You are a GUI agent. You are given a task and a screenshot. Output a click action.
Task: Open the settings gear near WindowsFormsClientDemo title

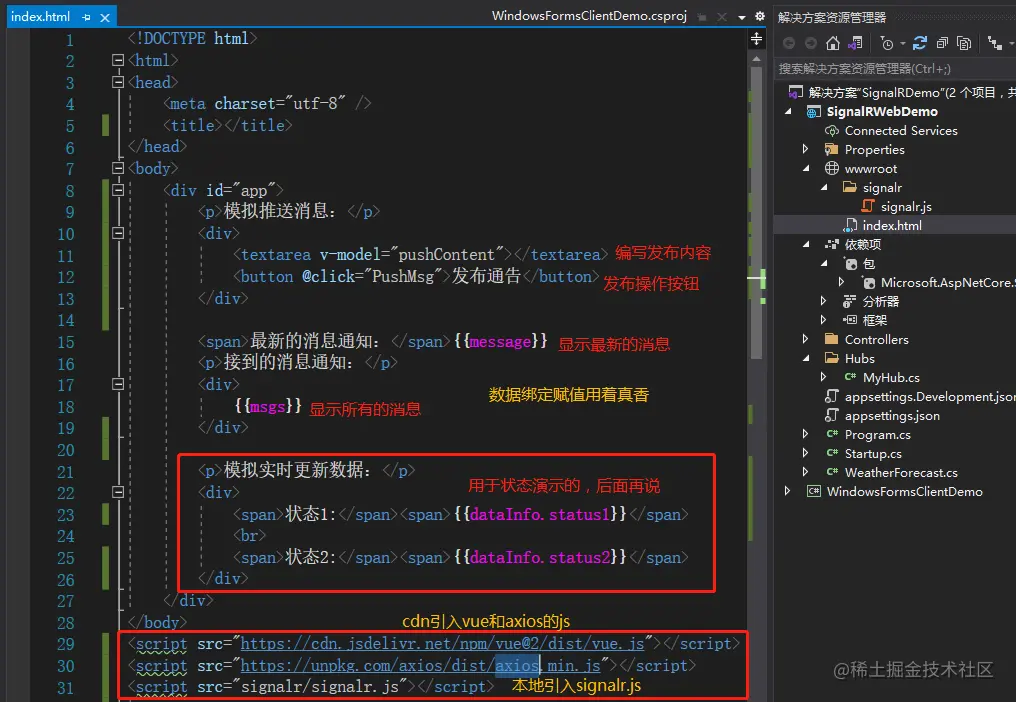point(760,17)
